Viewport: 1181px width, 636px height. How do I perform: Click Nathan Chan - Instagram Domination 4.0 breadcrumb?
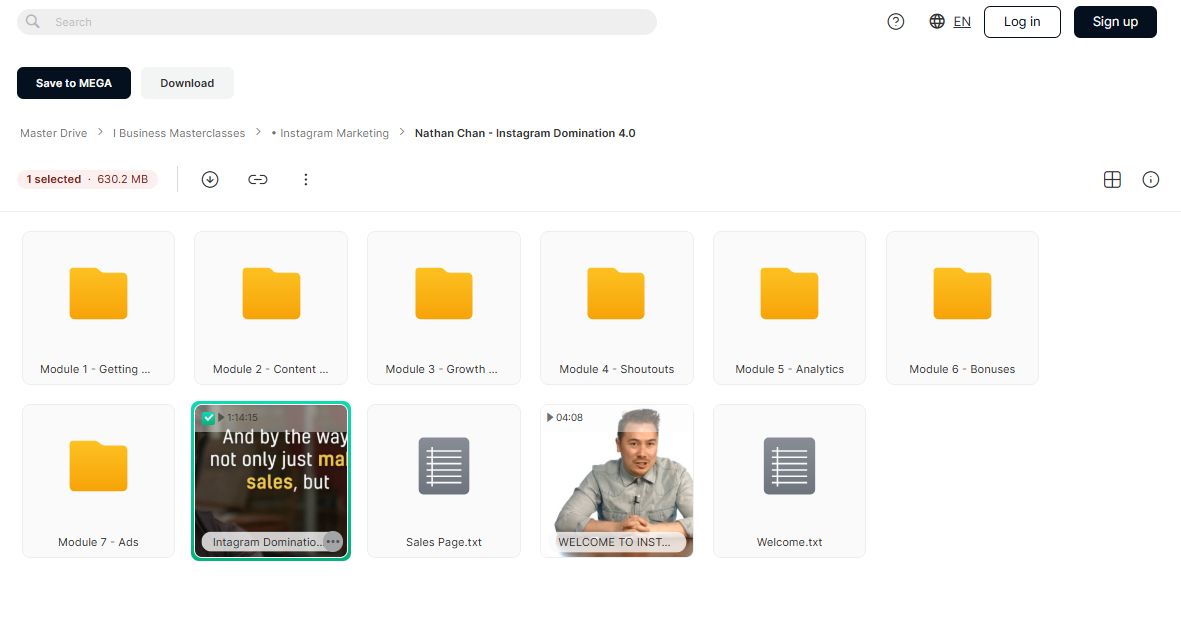[x=525, y=133]
